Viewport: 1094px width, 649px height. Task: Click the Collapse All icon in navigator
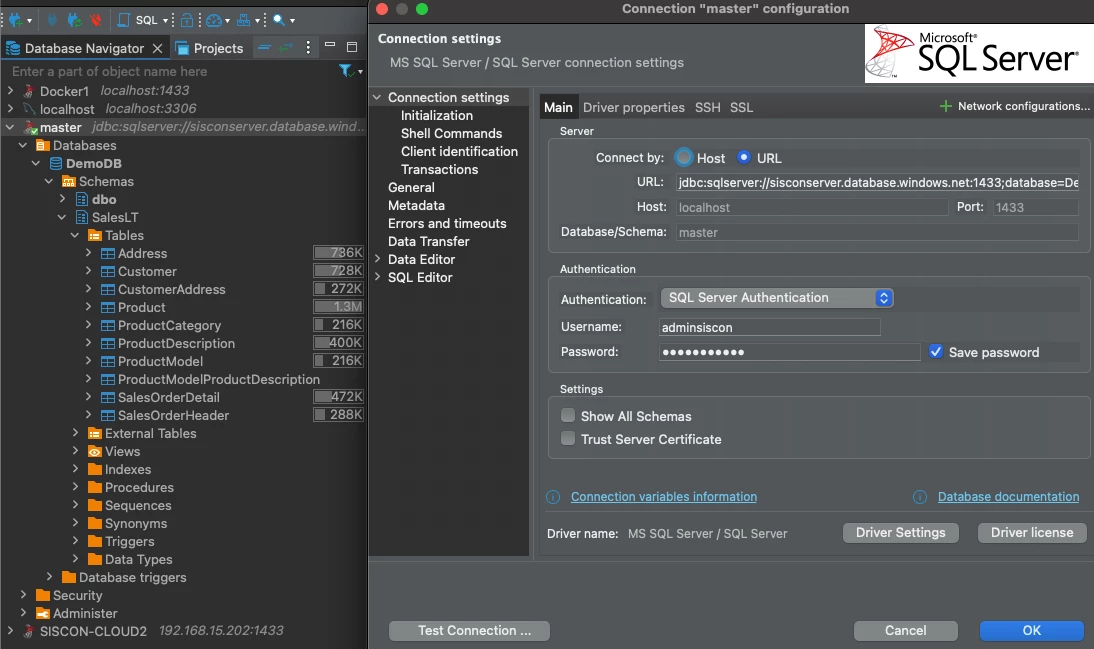click(264, 47)
